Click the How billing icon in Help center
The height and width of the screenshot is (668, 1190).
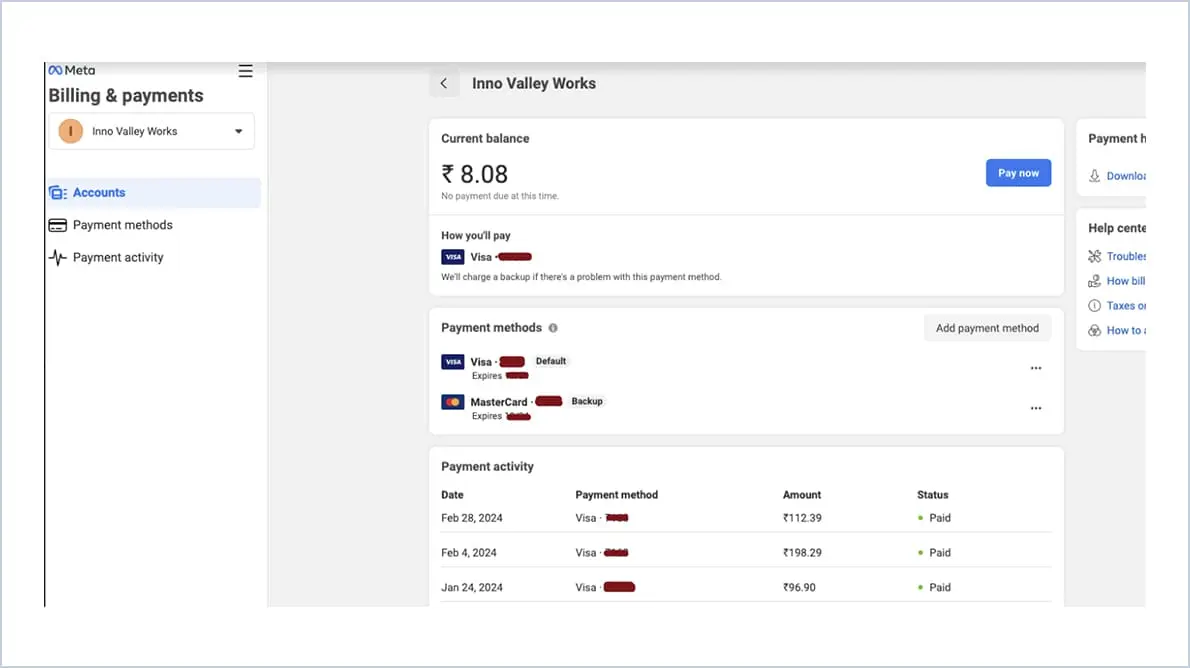[x=1094, y=281]
